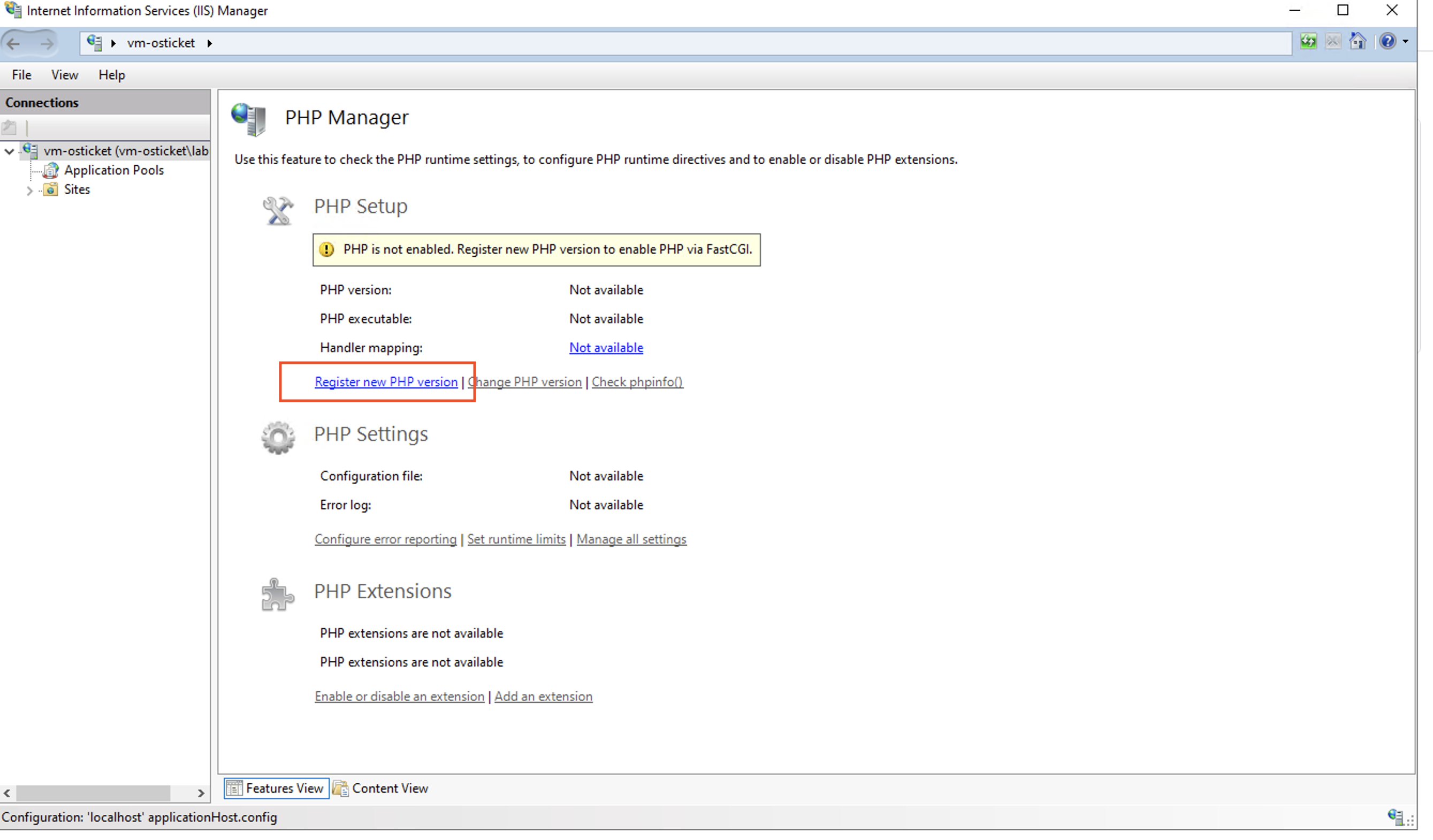1433x840 pixels.
Task: Switch to the Content View tab
Action: pos(380,788)
